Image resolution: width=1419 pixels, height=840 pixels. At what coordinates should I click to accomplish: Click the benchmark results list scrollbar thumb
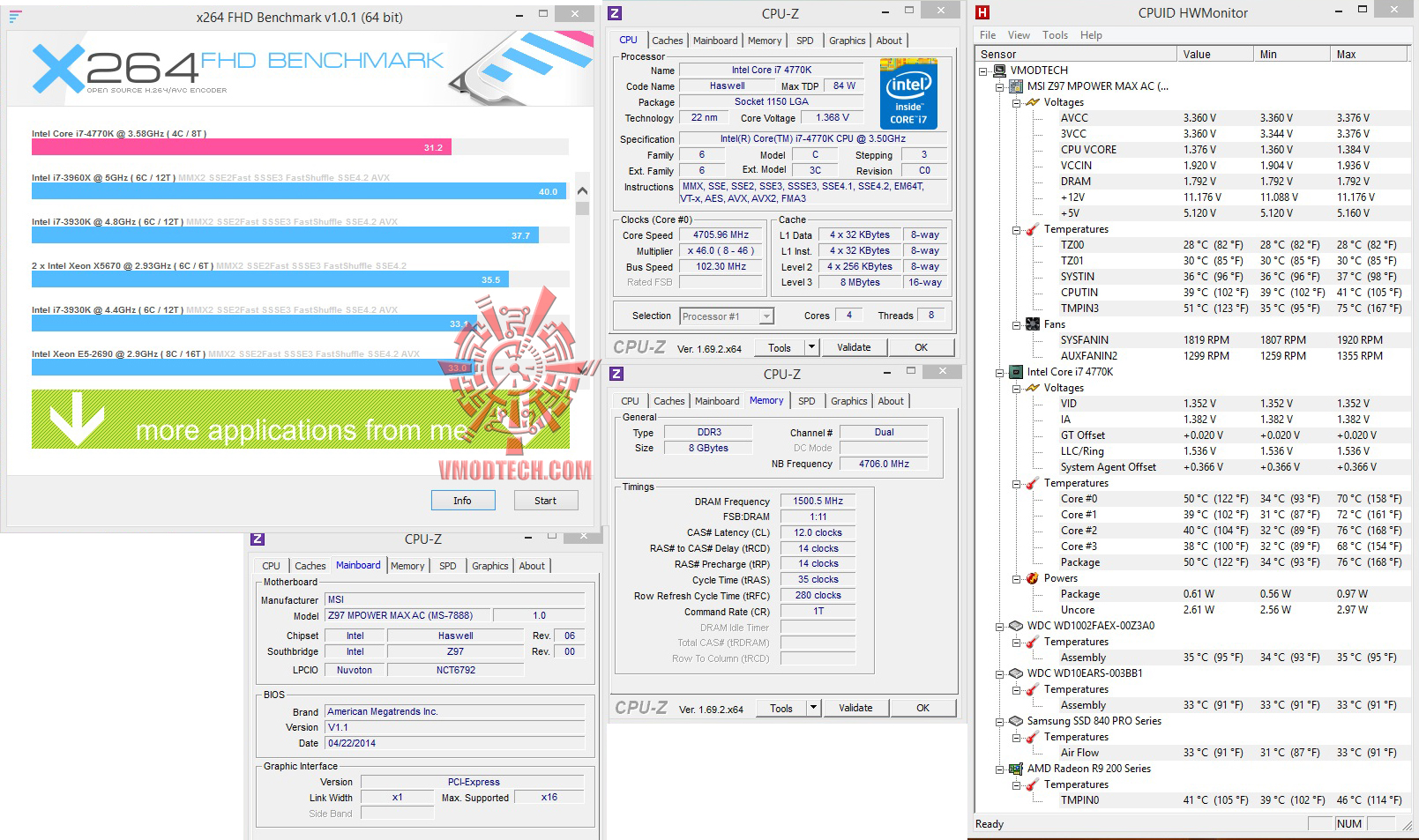[x=582, y=208]
